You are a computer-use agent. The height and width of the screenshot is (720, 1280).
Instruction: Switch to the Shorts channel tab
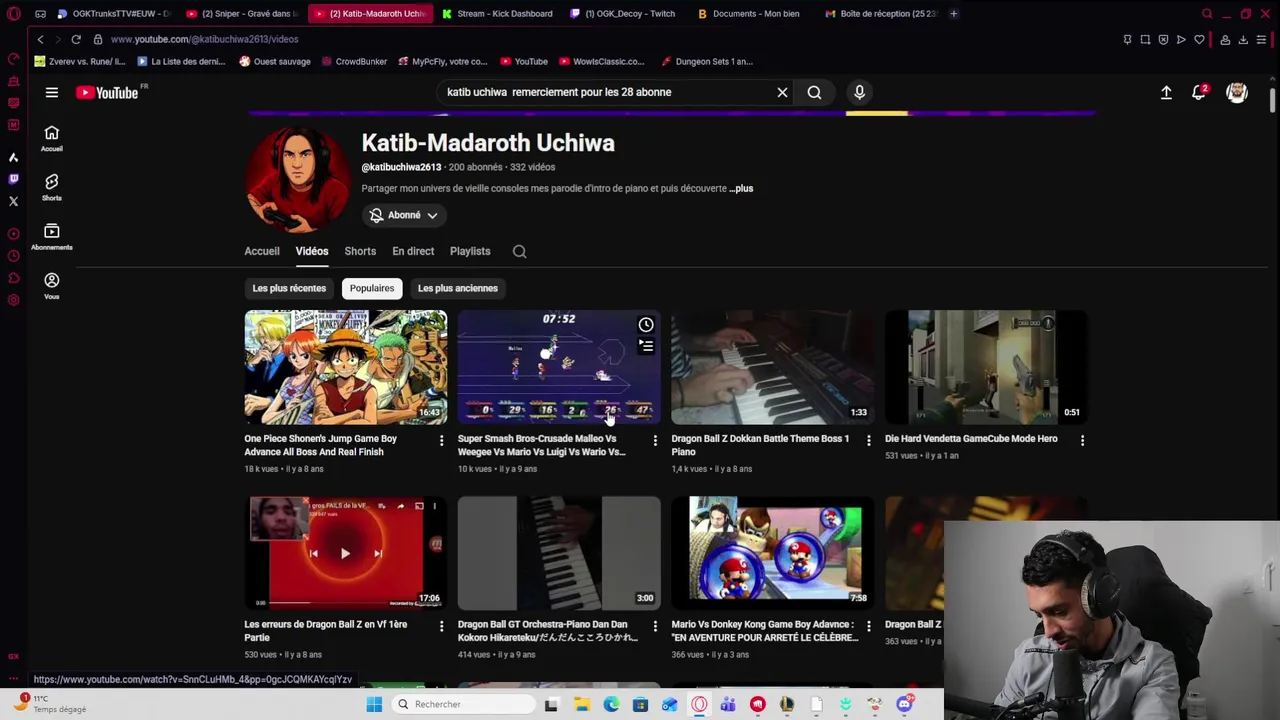point(360,251)
